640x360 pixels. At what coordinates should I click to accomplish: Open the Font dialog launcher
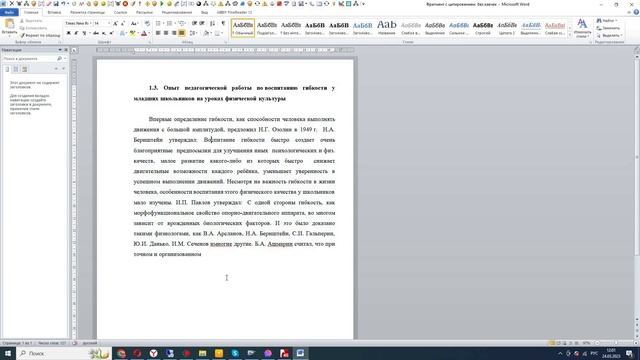pos(150,42)
